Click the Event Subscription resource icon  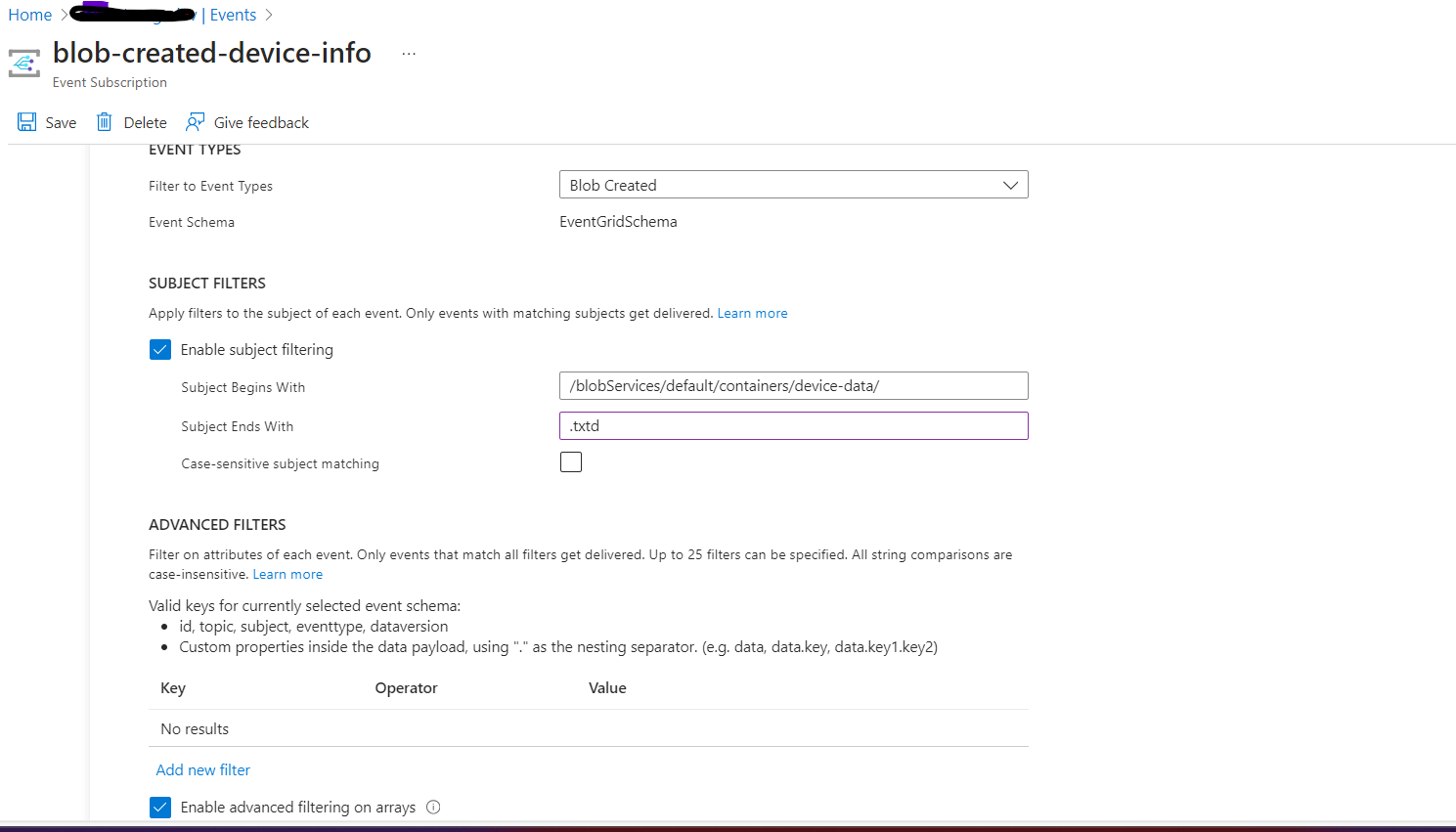click(24, 64)
